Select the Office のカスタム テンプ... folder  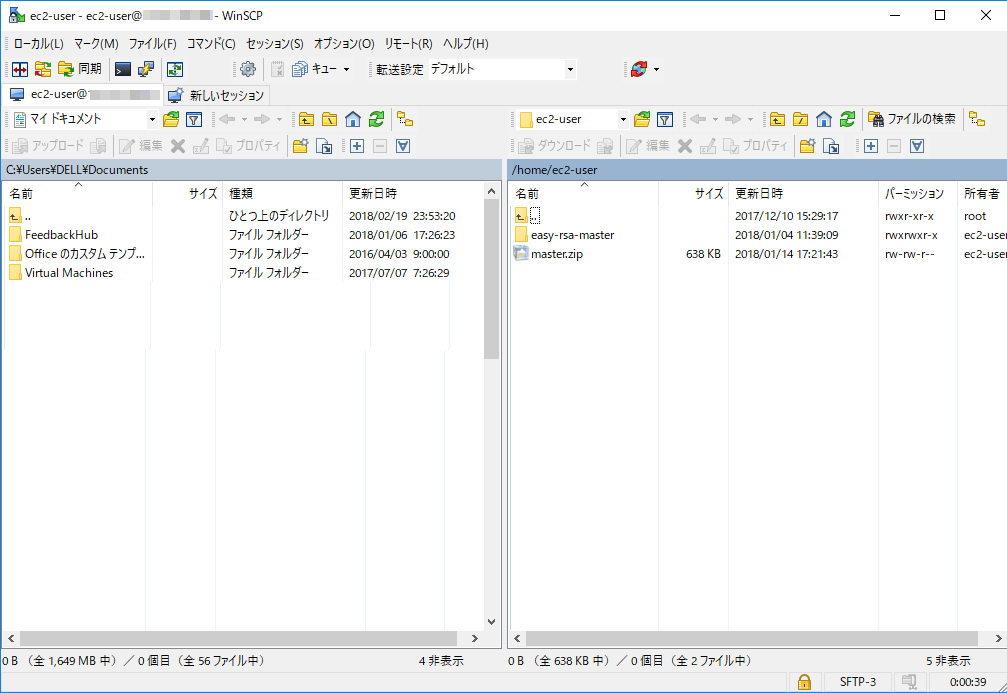tap(85, 254)
